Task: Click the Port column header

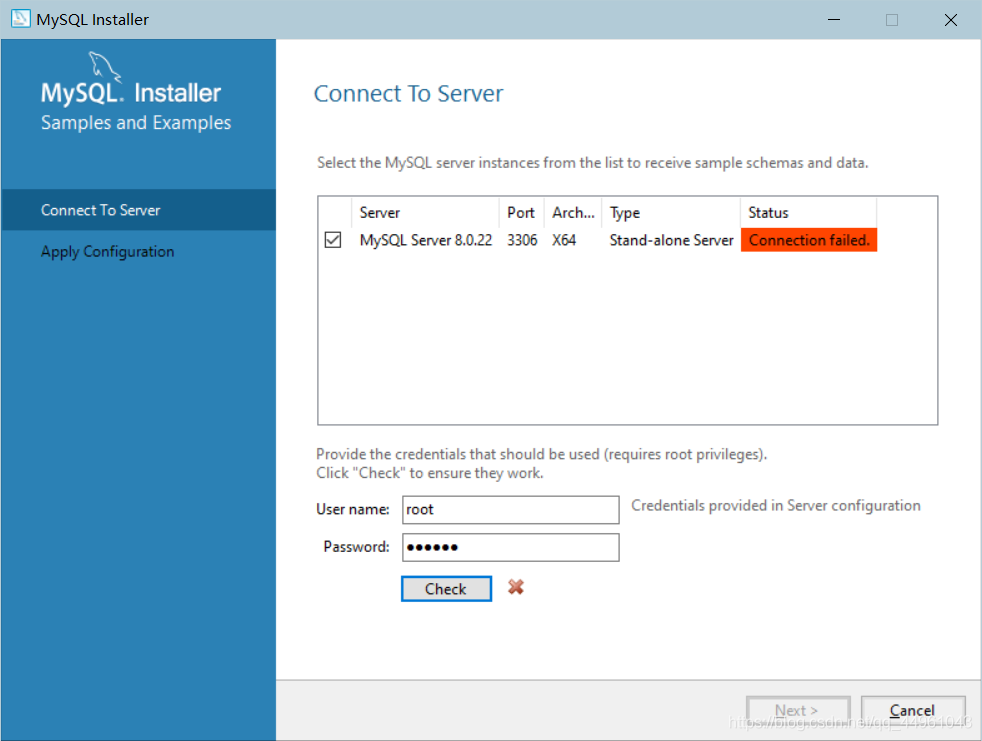Action: point(521,212)
